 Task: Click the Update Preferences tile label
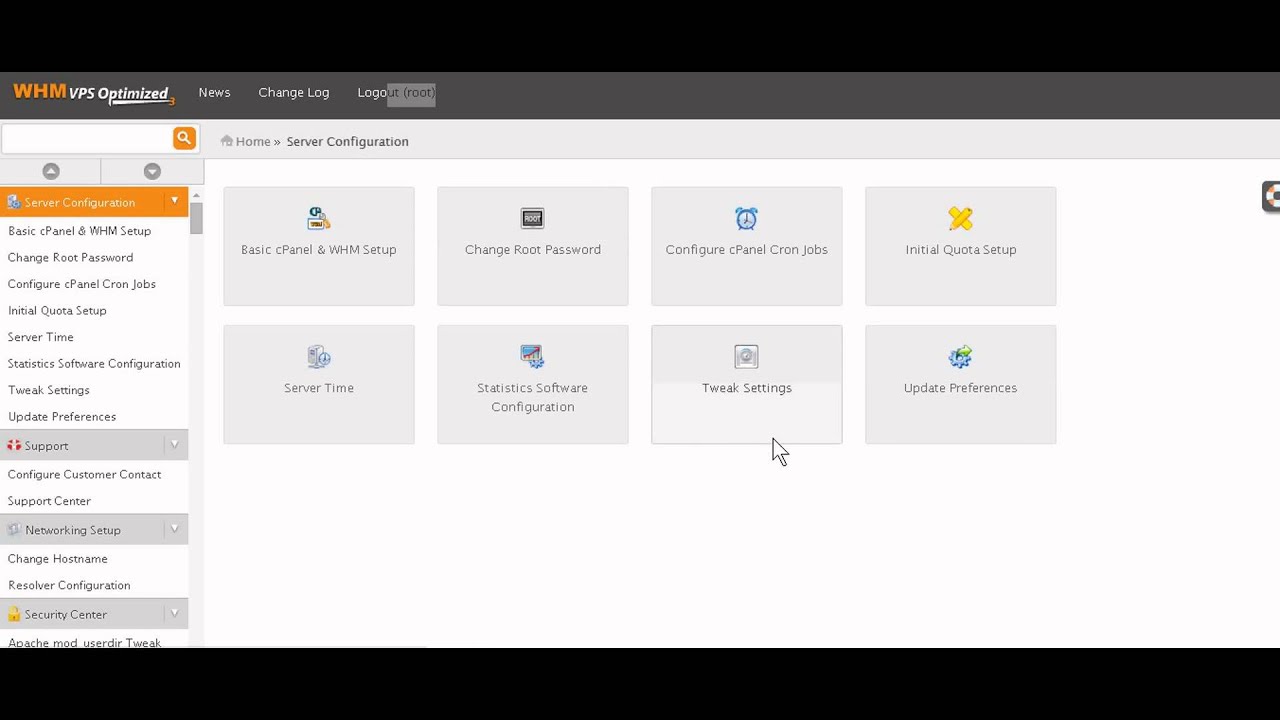pyautogui.click(x=961, y=387)
